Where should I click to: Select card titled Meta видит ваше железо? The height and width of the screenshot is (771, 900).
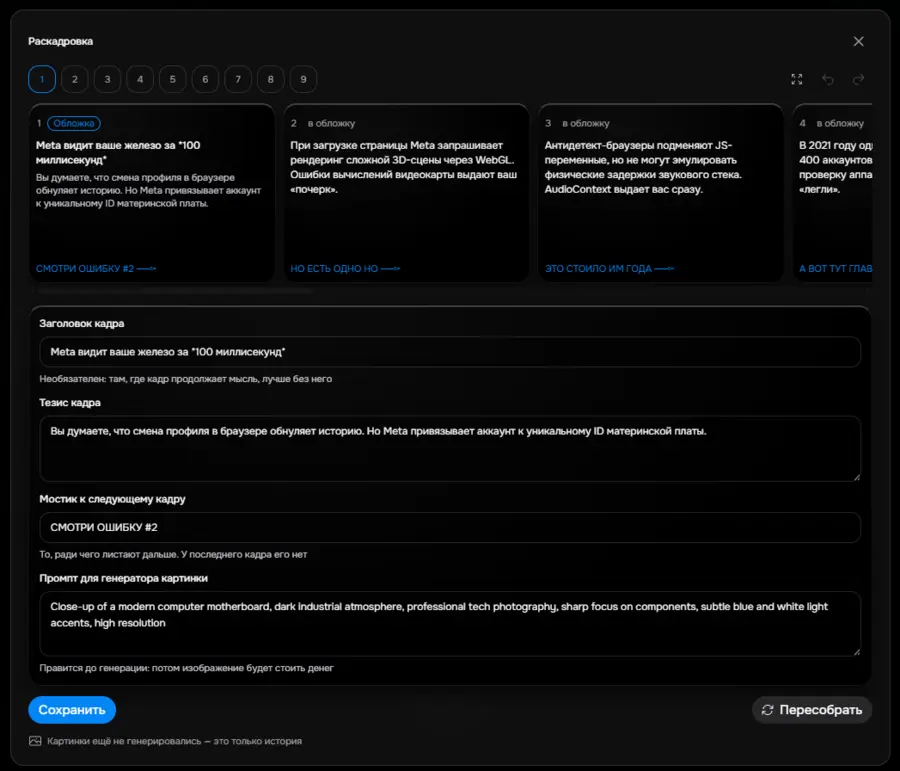click(x=152, y=193)
